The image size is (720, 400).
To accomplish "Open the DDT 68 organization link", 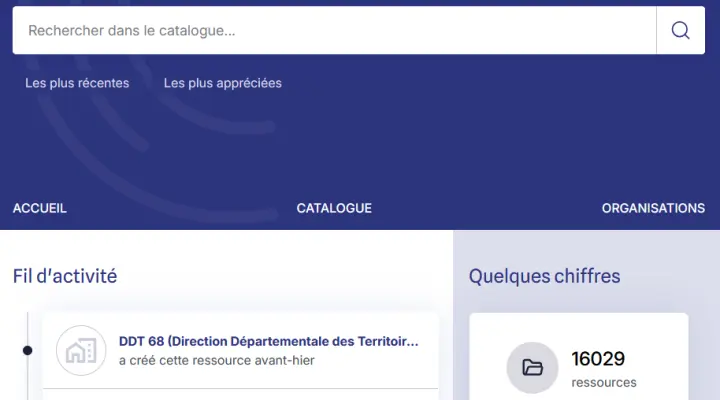I will [x=268, y=341].
